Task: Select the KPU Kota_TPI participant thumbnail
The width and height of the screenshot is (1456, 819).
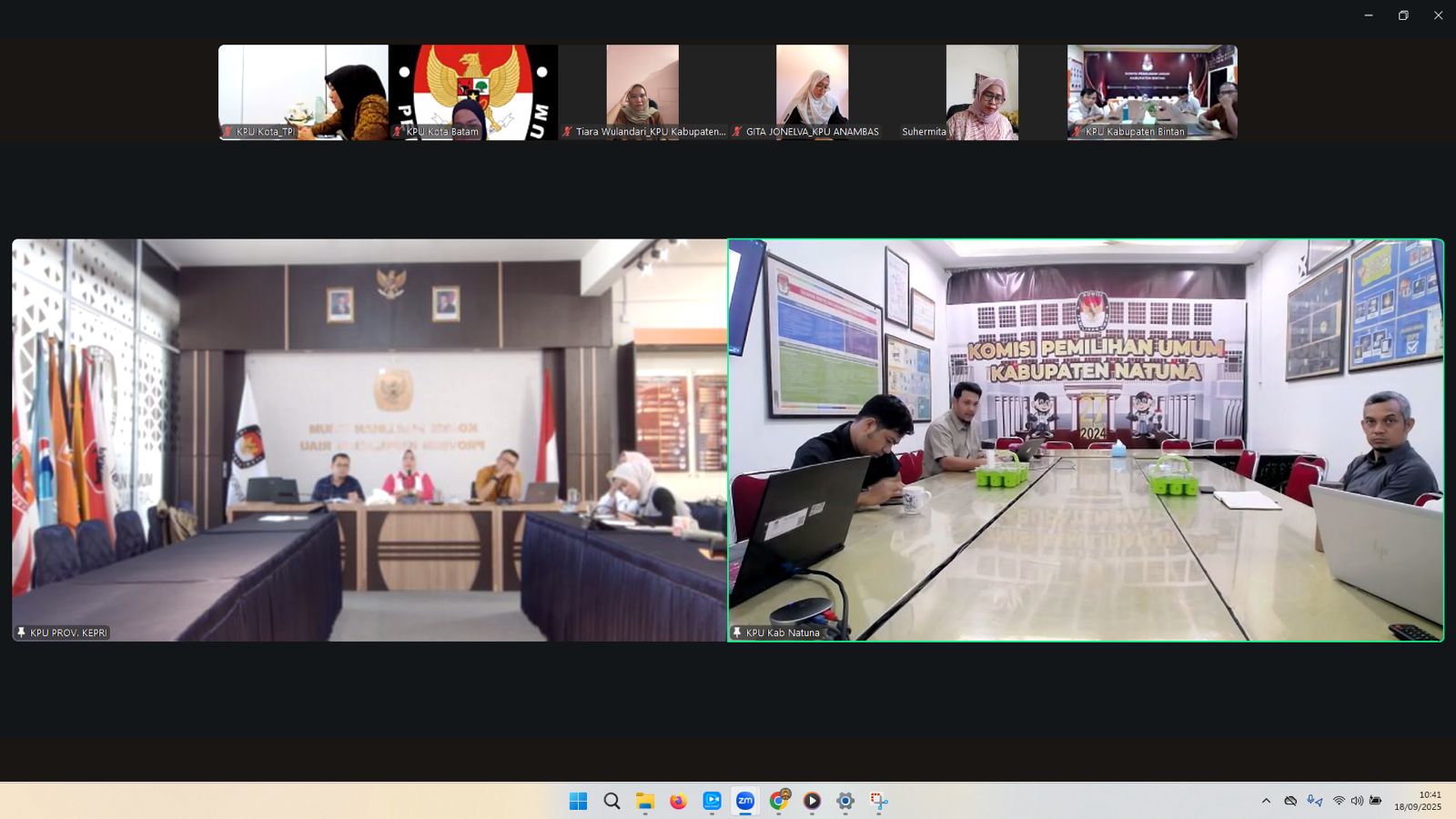Action: 303,92
